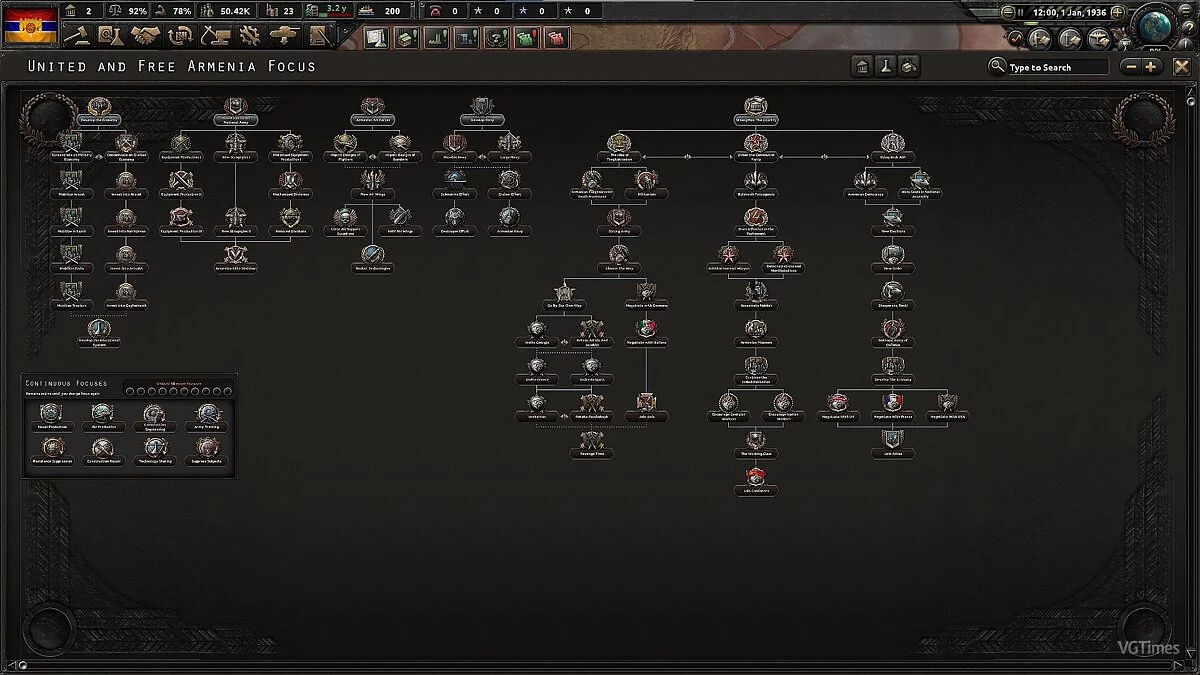Select the Technology Sharing continuous focus

tap(155, 448)
